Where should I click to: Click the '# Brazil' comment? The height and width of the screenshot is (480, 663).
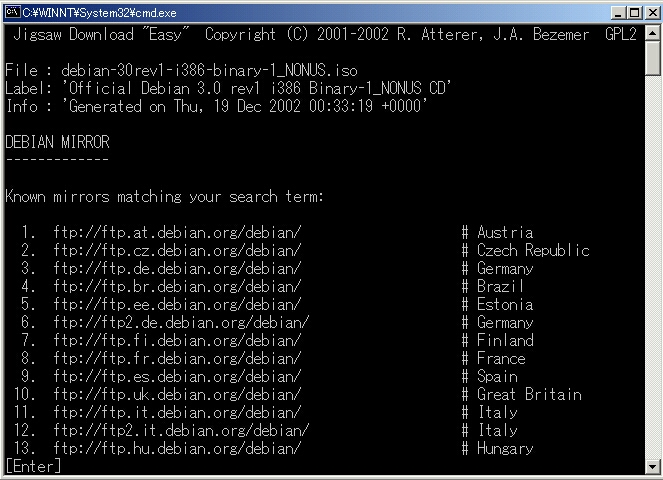[493, 286]
